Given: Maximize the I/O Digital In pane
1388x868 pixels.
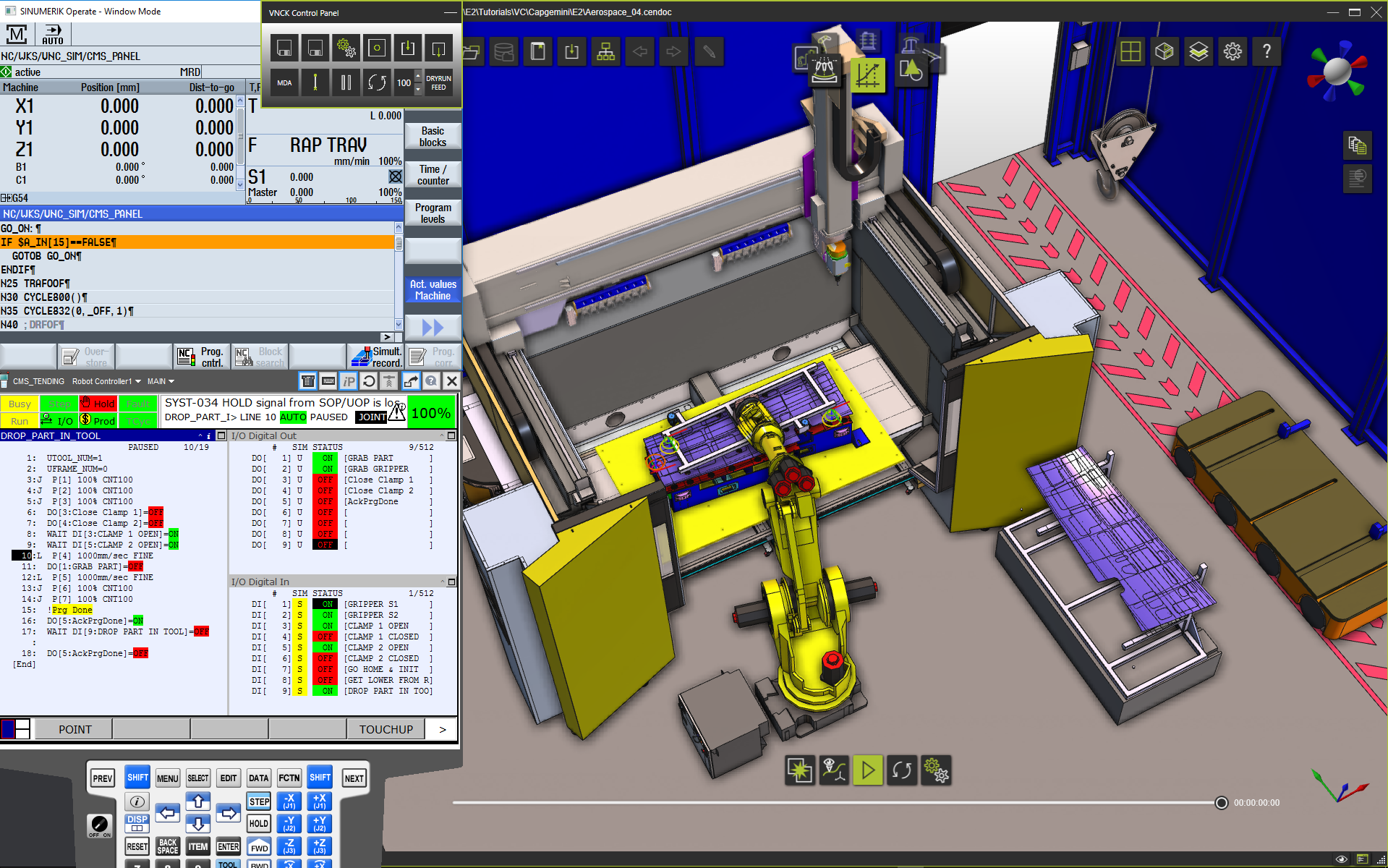Looking at the screenshot, I should pyautogui.click(x=451, y=582).
